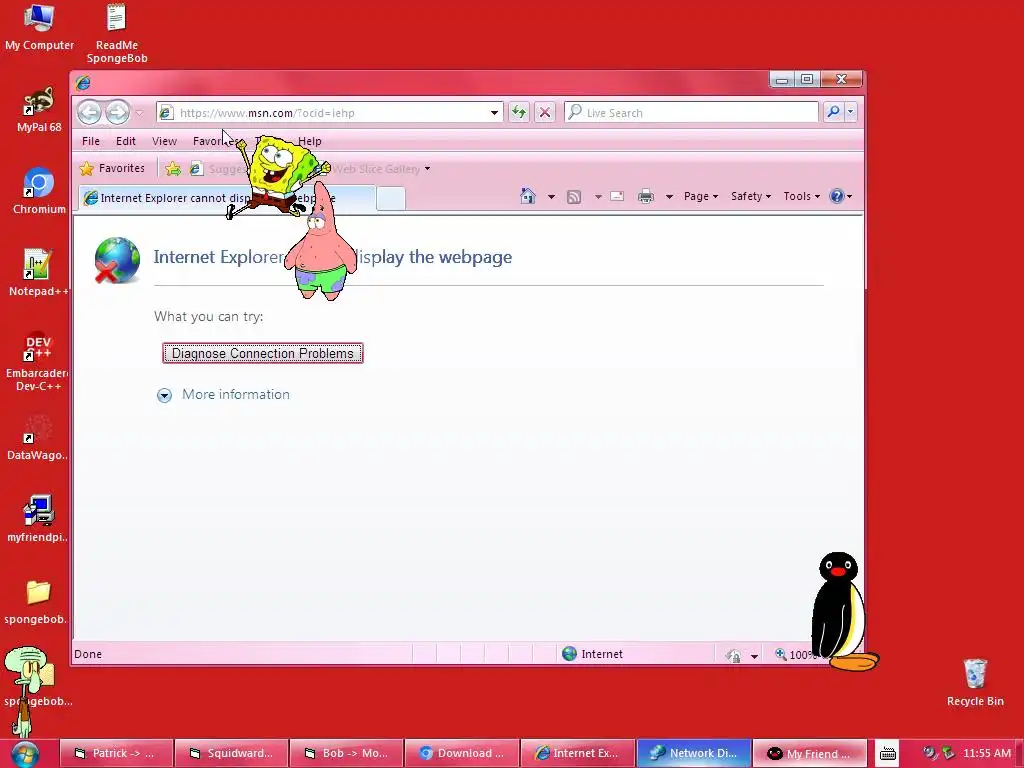Open the Safety command menu

pyautogui.click(x=750, y=196)
